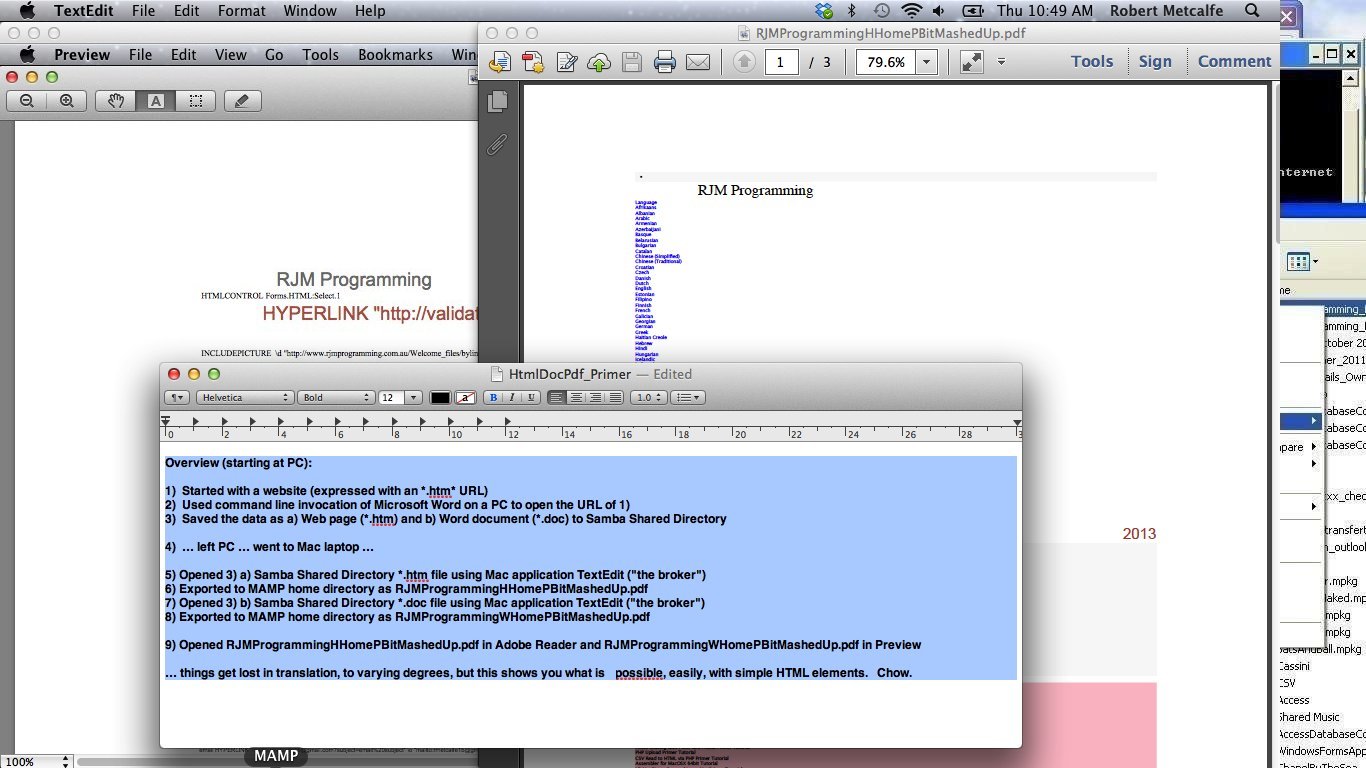The width and height of the screenshot is (1366, 768).
Task: Open the Help menu in menu bar
Action: (x=370, y=11)
